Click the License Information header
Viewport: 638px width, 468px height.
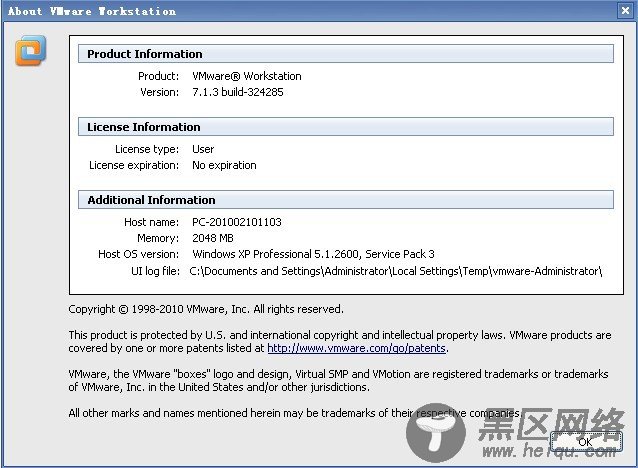[x=346, y=127]
